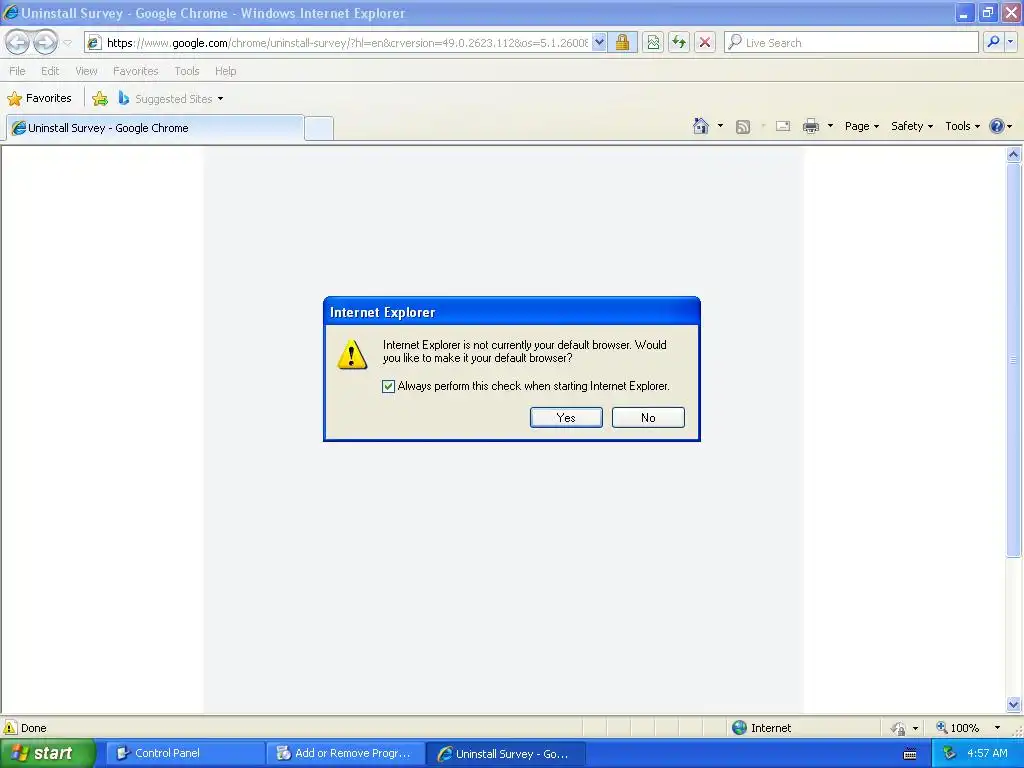
Task: Click the Back navigation arrow
Action: 18,43
